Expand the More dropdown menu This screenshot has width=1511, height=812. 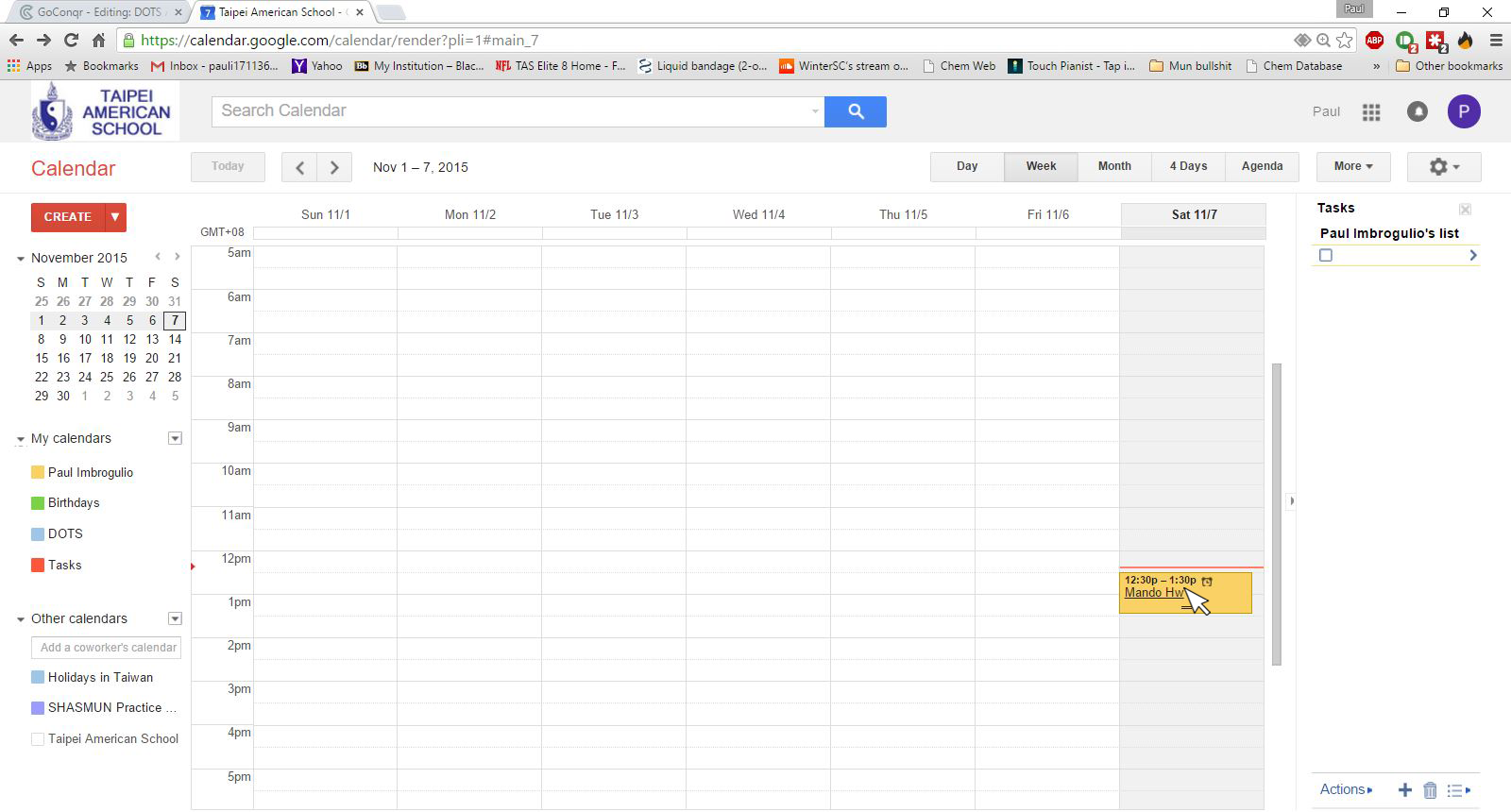click(1352, 166)
